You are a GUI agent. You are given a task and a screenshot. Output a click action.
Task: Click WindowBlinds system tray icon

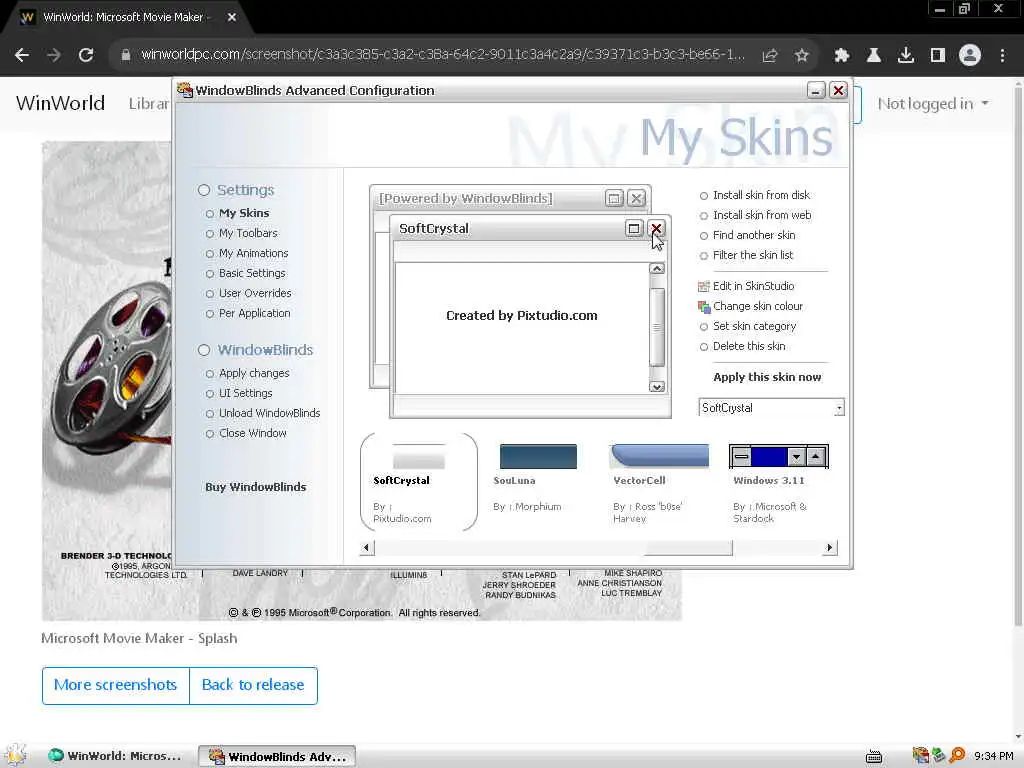point(920,756)
